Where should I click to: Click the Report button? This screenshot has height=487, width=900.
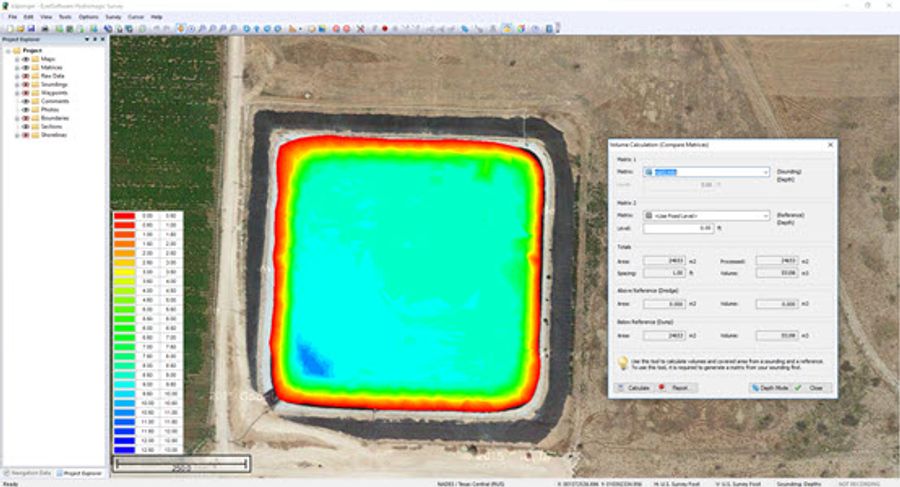click(x=676, y=388)
